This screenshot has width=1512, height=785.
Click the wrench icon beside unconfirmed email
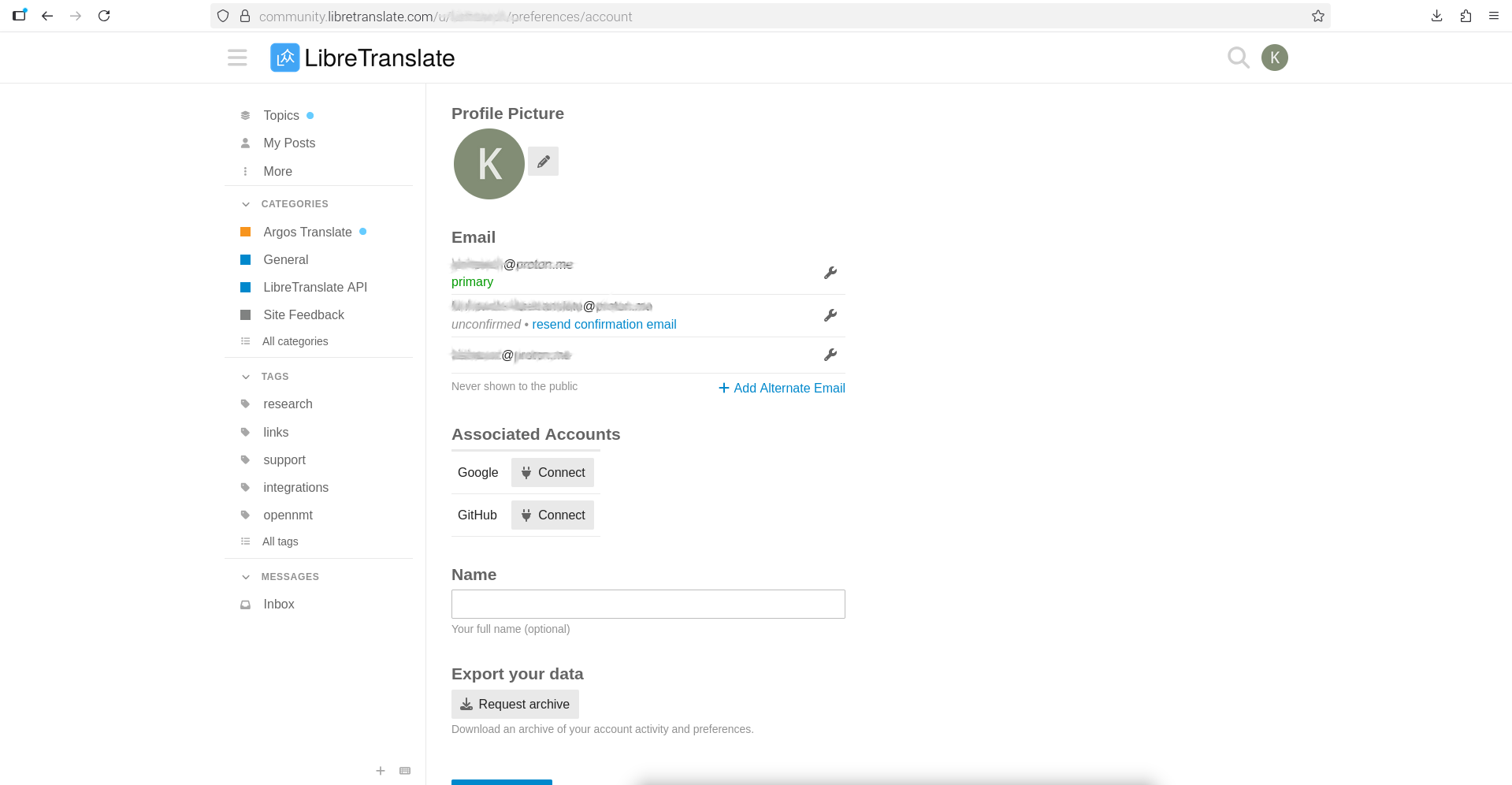click(x=830, y=315)
